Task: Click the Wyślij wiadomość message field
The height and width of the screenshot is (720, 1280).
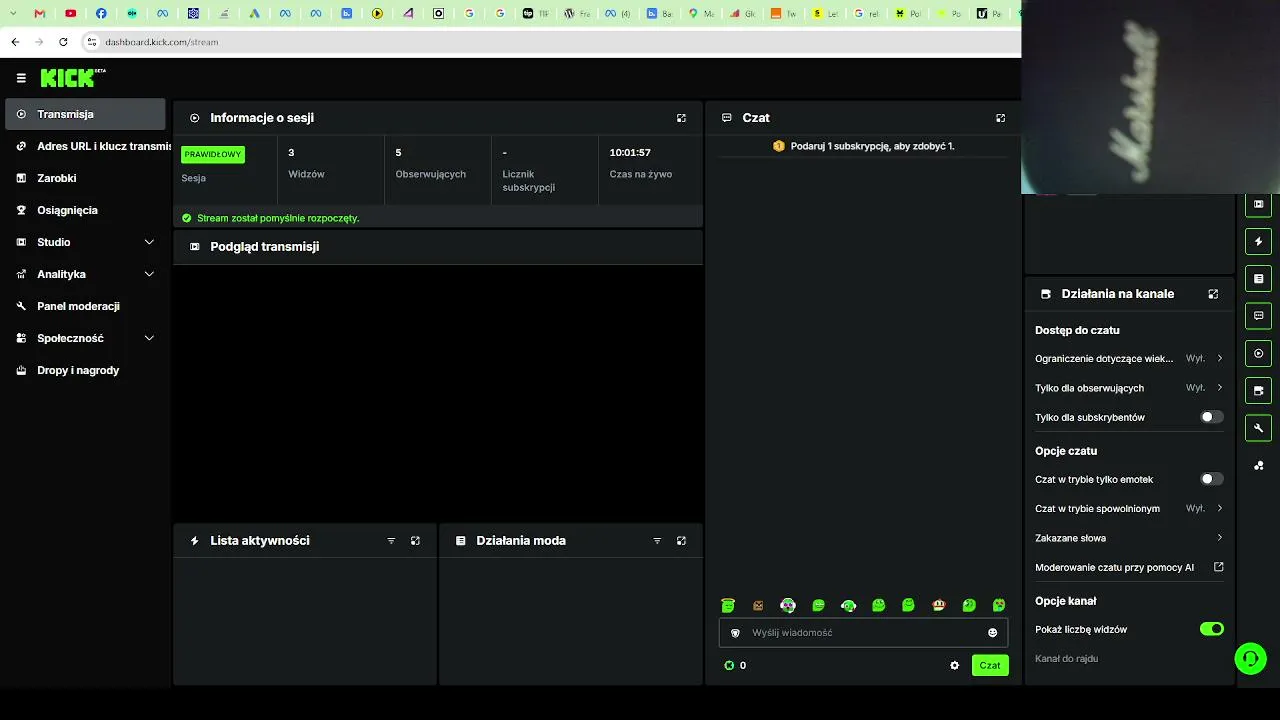Action: point(863,633)
